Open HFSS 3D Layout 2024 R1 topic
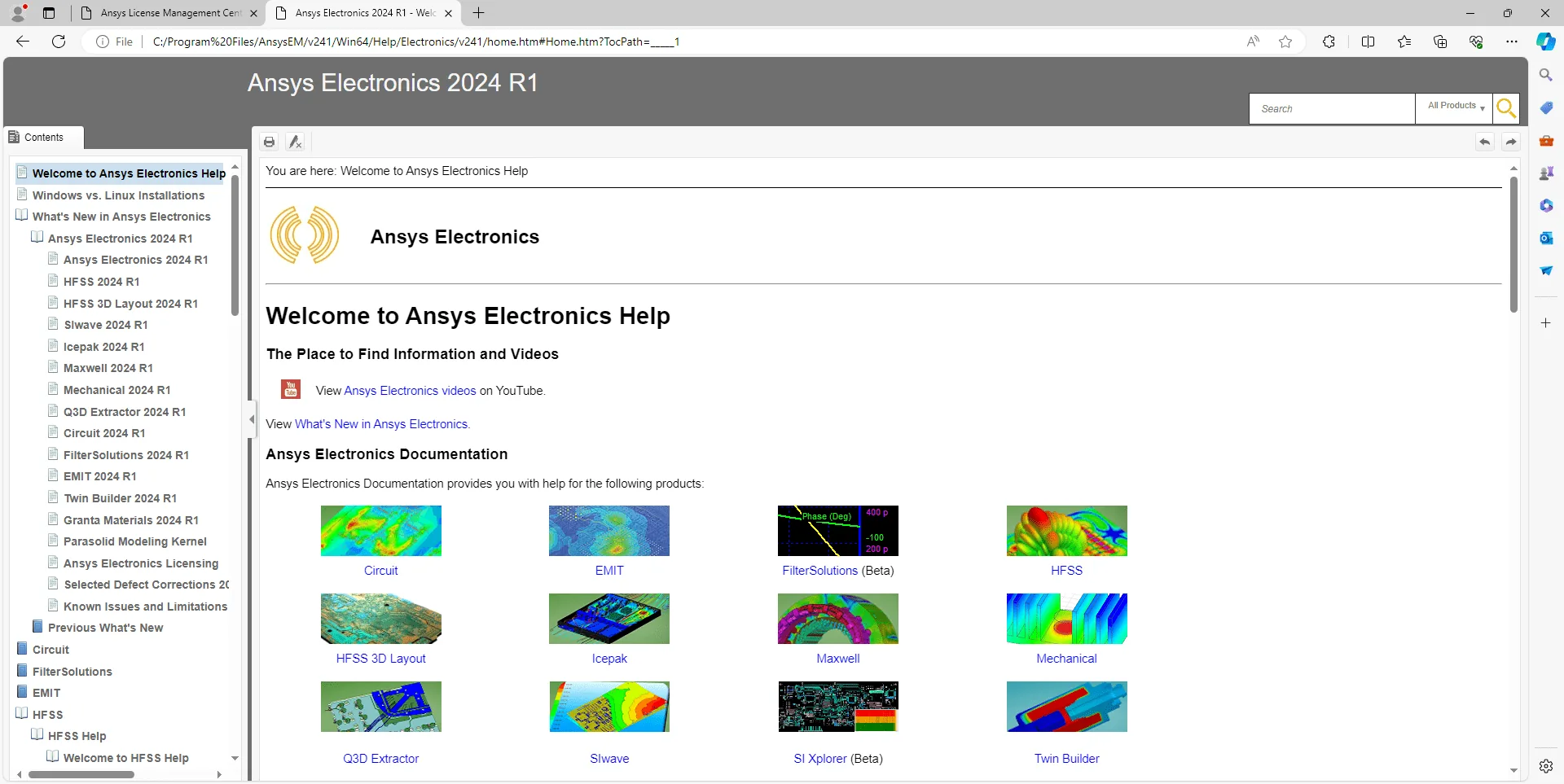Image resolution: width=1564 pixels, height=784 pixels. 131,304
